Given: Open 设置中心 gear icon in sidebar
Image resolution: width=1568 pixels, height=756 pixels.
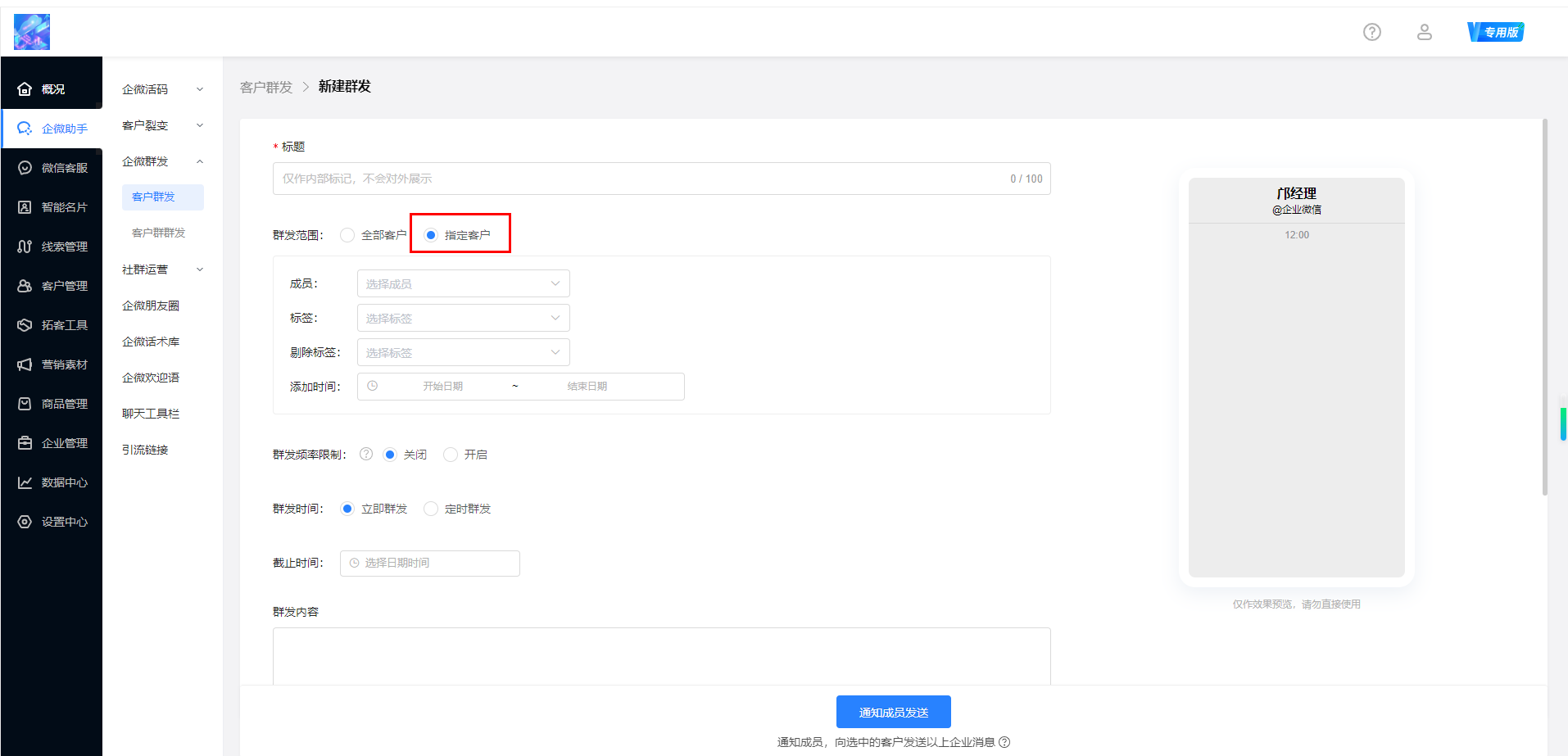Looking at the screenshot, I should (x=25, y=522).
